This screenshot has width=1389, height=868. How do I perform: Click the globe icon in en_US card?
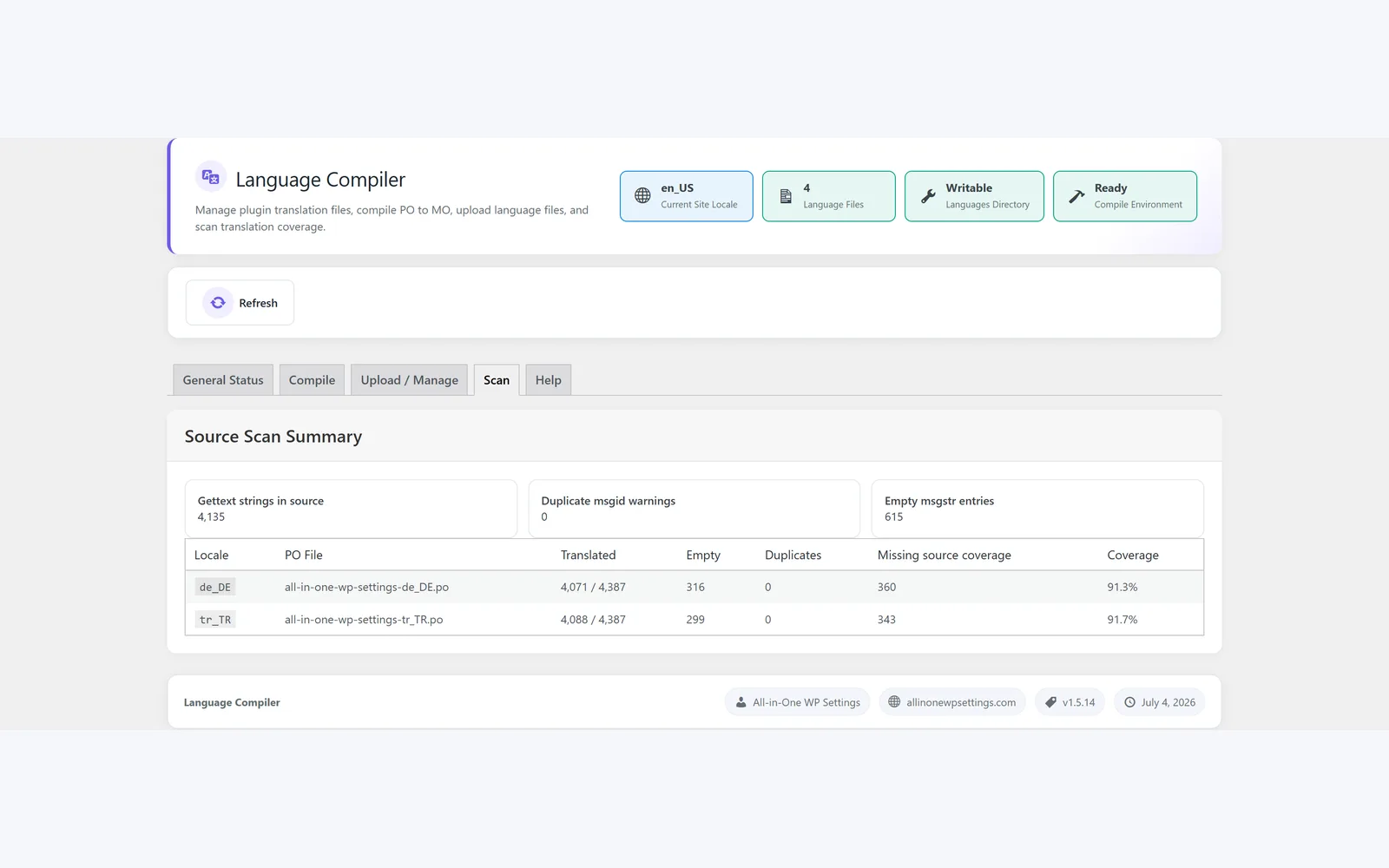coord(642,195)
